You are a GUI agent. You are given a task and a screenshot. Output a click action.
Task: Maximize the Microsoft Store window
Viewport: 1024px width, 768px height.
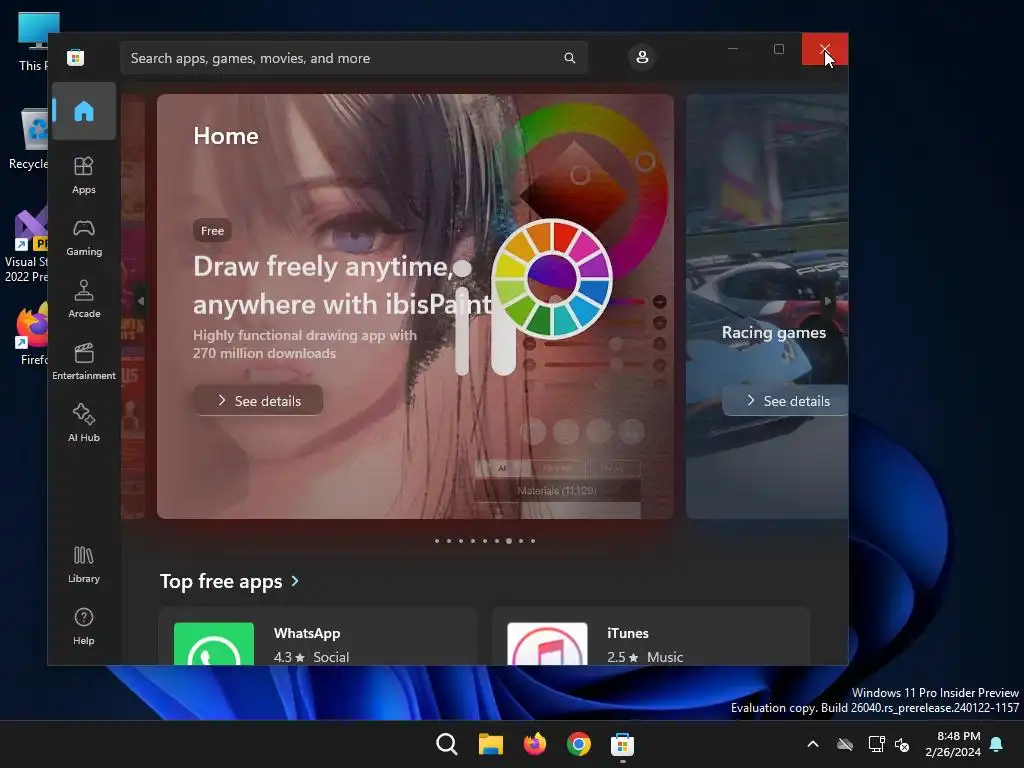pyautogui.click(x=778, y=49)
